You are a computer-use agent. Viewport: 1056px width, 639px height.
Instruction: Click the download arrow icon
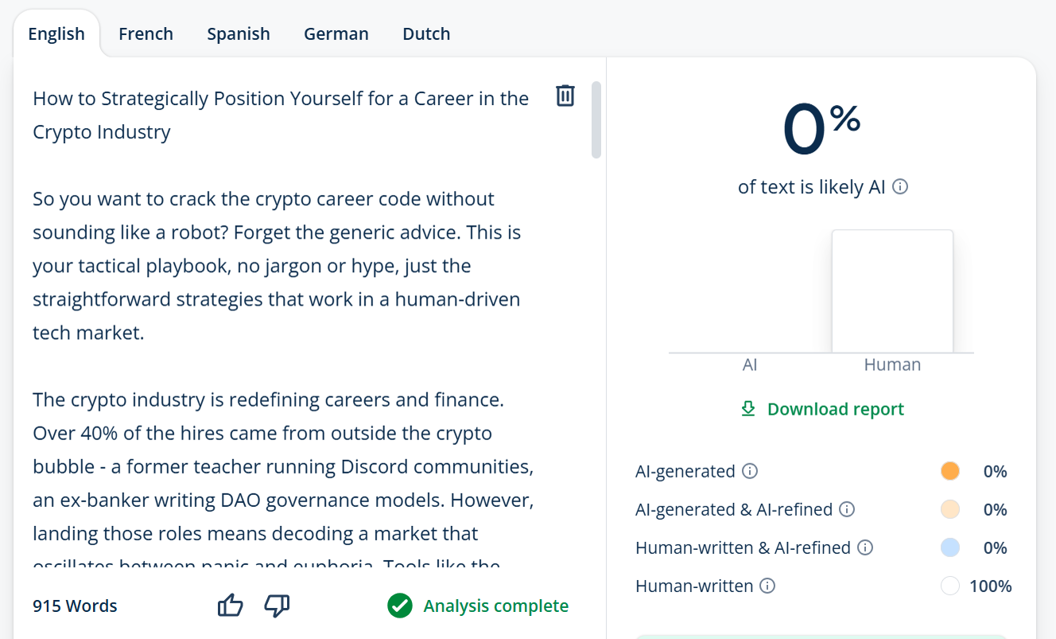point(748,409)
